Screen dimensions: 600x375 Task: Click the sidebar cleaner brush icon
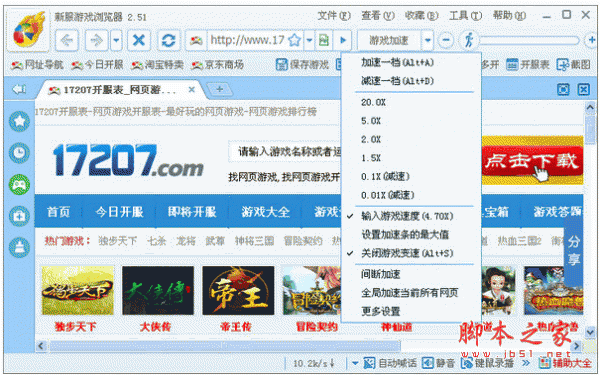point(20,248)
